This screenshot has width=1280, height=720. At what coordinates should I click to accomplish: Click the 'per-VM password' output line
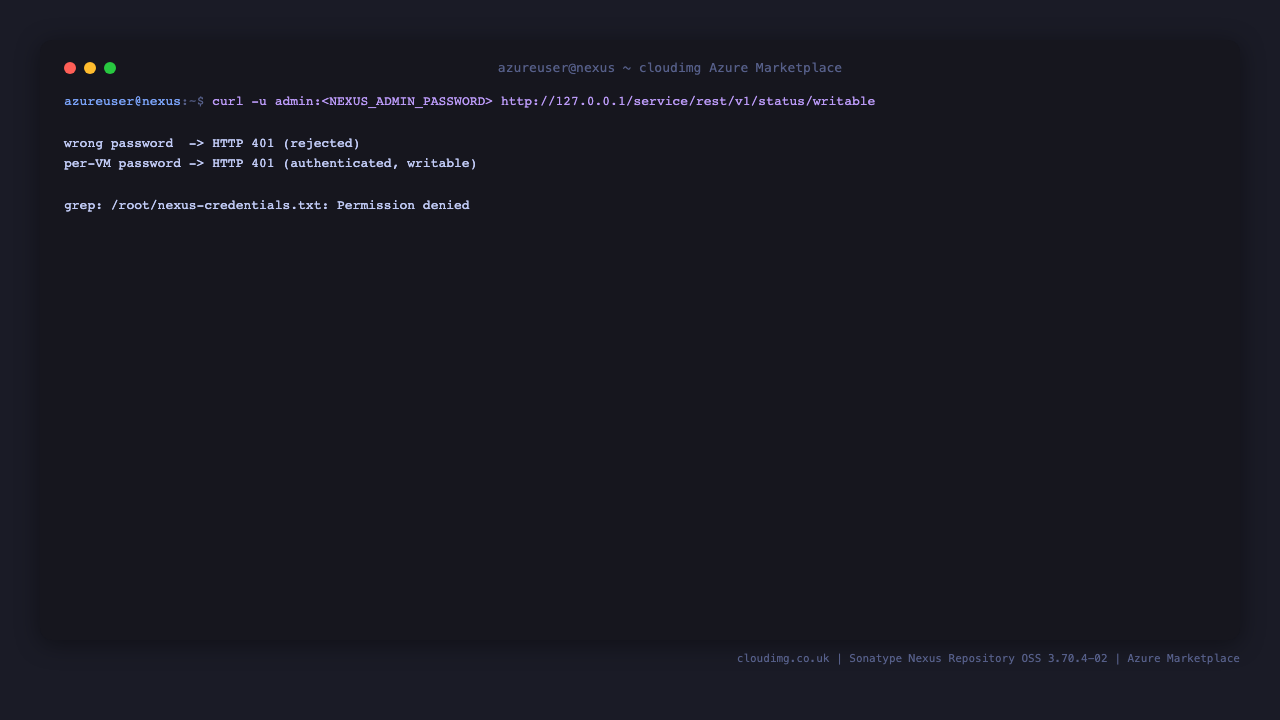(x=271, y=163)
